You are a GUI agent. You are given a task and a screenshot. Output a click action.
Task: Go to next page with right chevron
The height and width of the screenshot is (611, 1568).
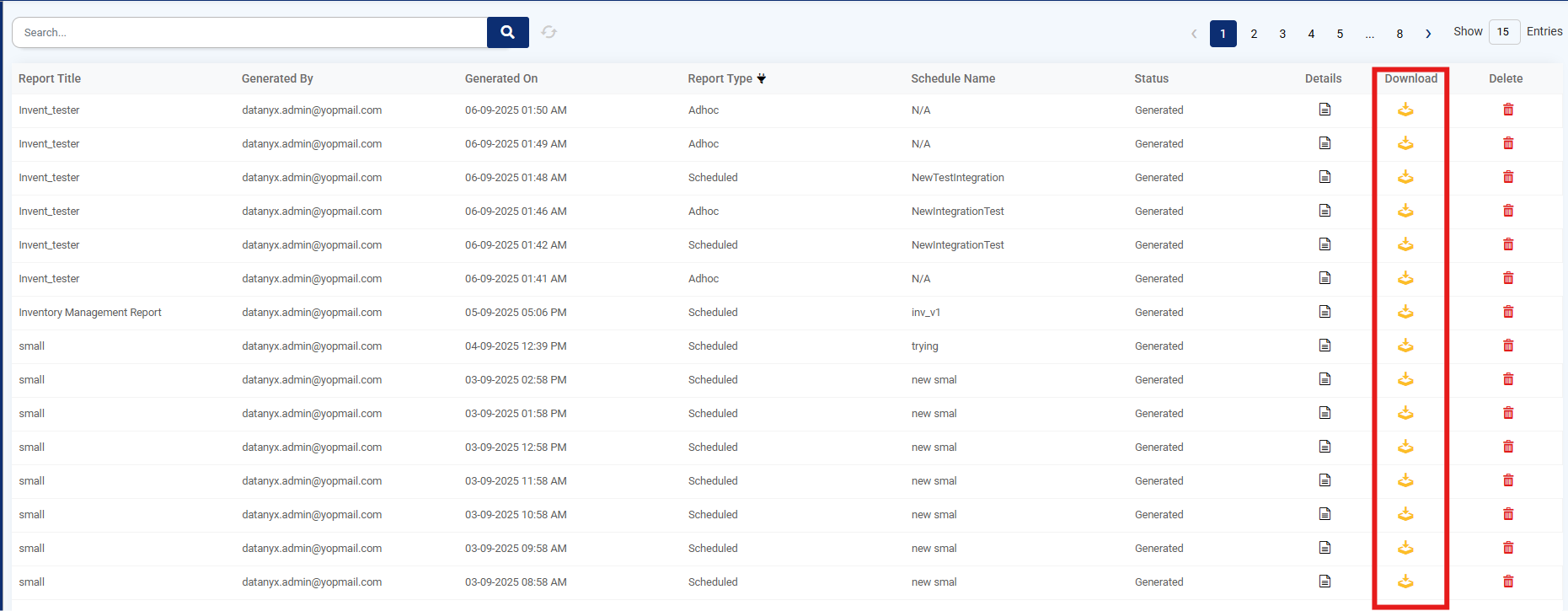point(1428,34)
